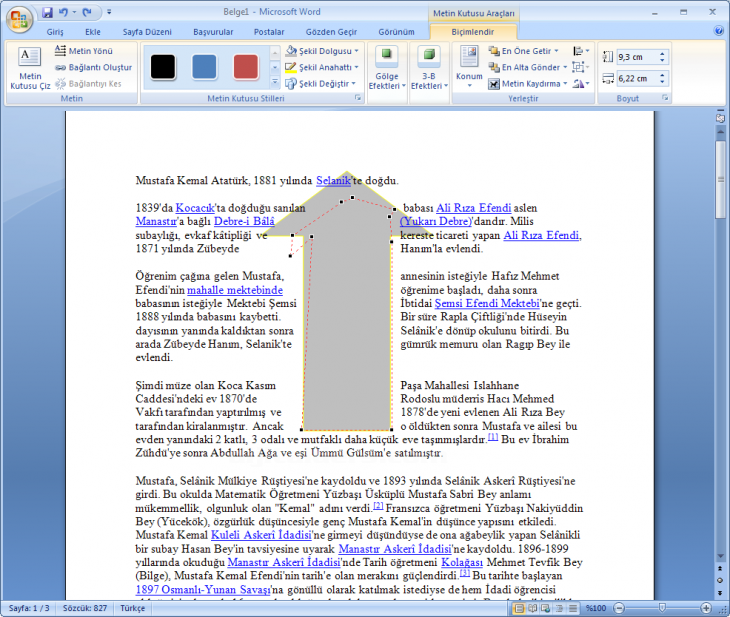The width and height of the screenshot is (730, 617).
Task: Click the Office button logo
Action: click(x=19, y=19)
